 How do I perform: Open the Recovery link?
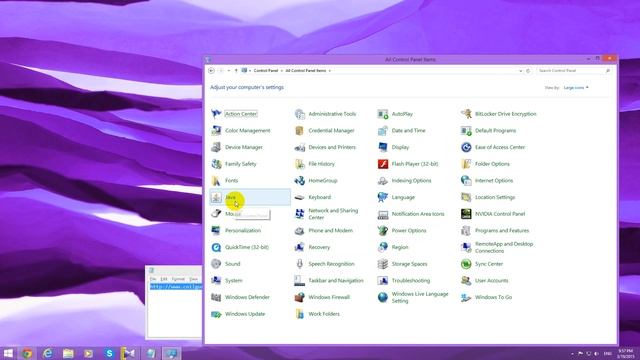tap(319, 247)
